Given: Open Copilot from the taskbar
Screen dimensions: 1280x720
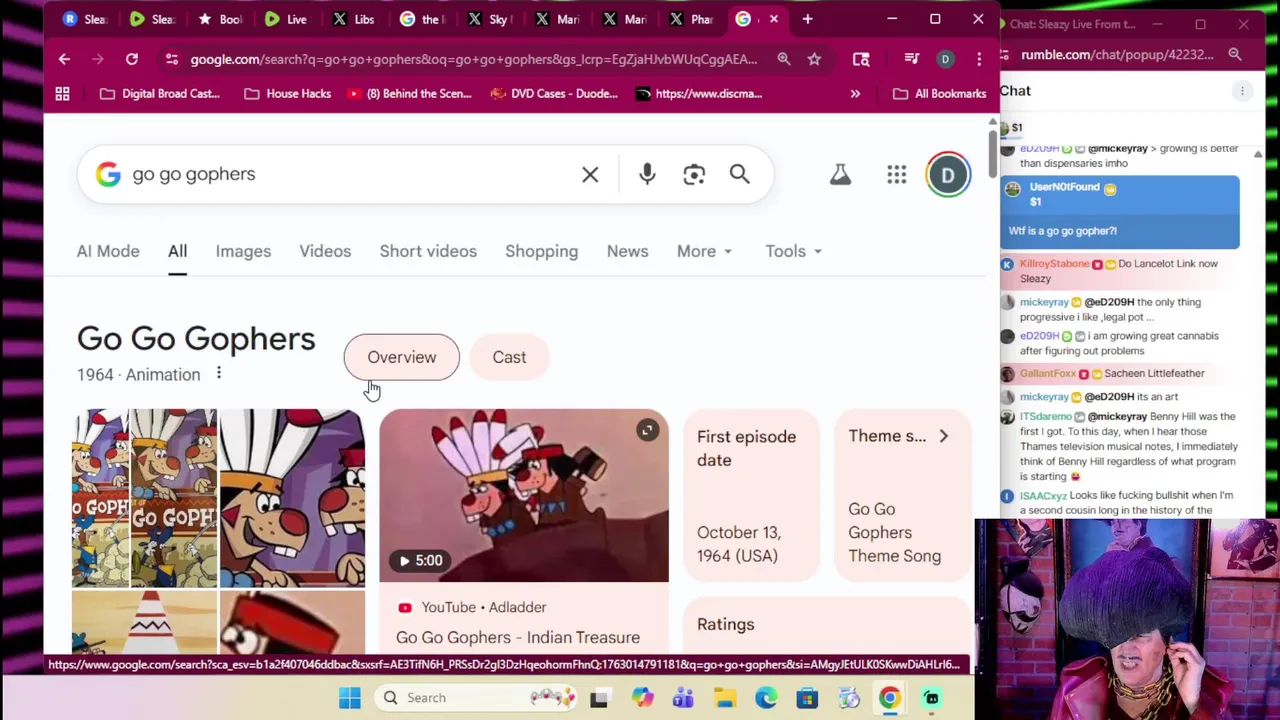Looking at the screenshot, I should pos(642,697).
